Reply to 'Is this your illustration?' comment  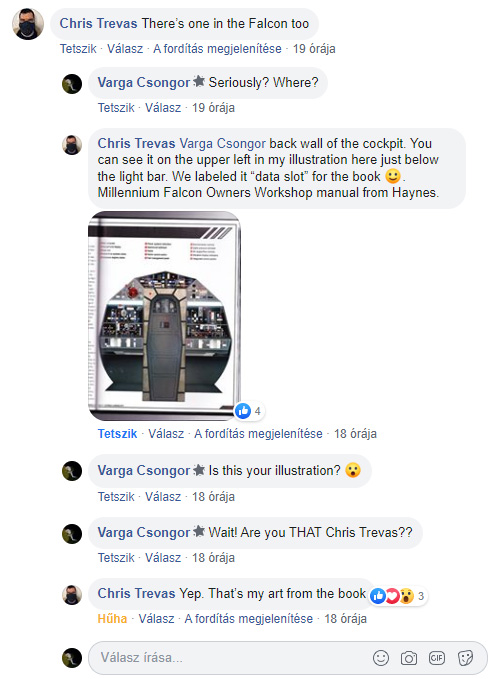pyautogui.click(x=163, y=496)
